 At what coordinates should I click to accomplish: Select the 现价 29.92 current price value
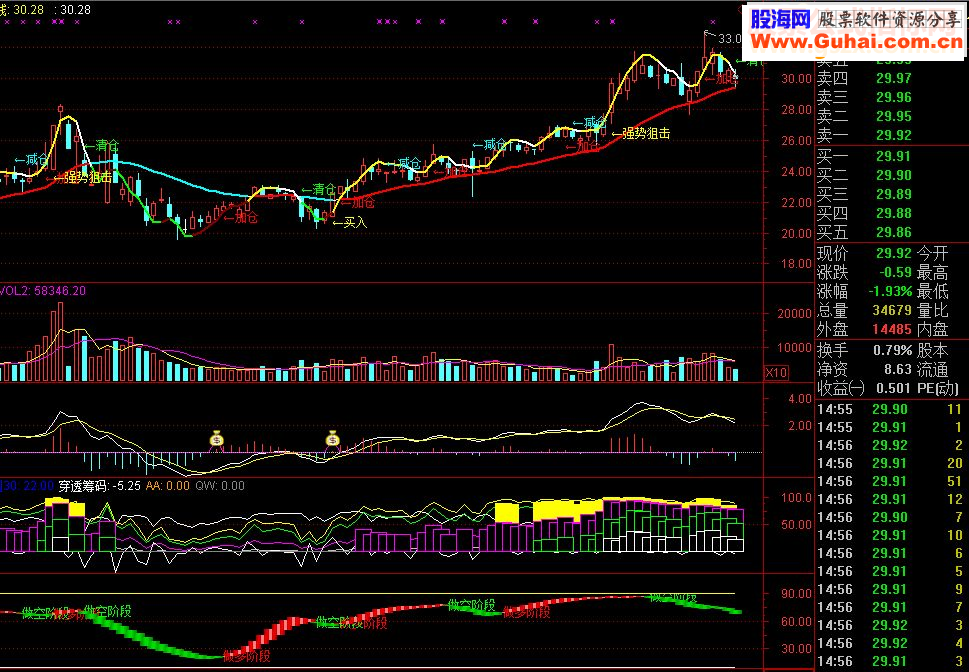pos(894,253)
